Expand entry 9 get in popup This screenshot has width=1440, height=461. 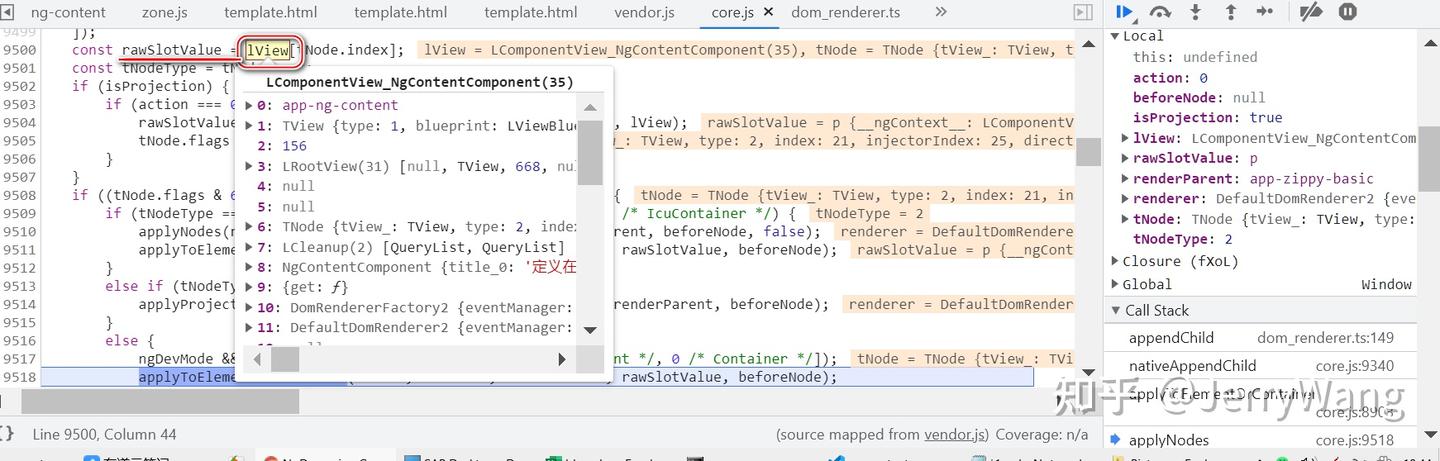point(250,287)
